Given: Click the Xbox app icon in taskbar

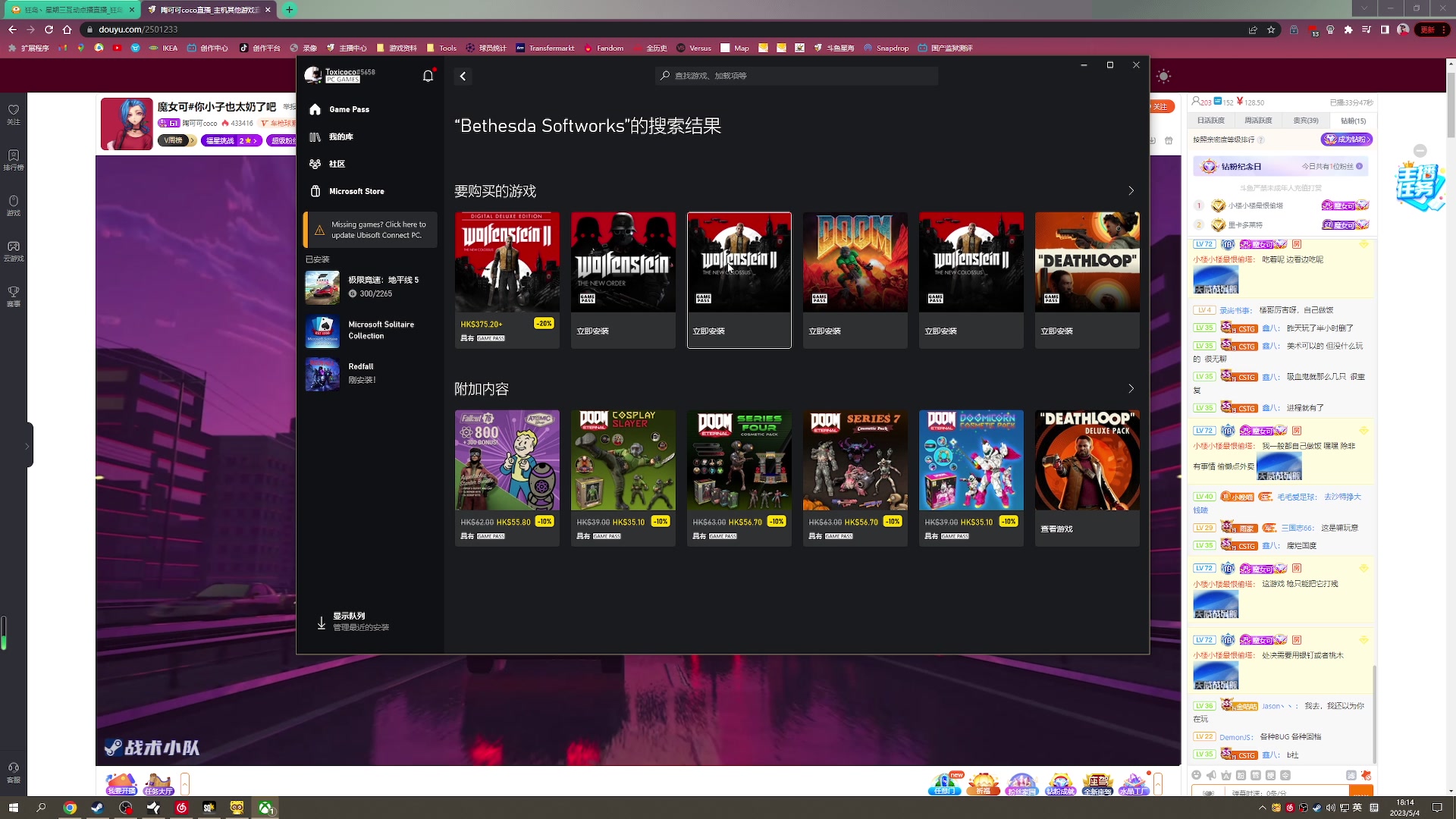Looking at the screenshot, I should (265, 808).
